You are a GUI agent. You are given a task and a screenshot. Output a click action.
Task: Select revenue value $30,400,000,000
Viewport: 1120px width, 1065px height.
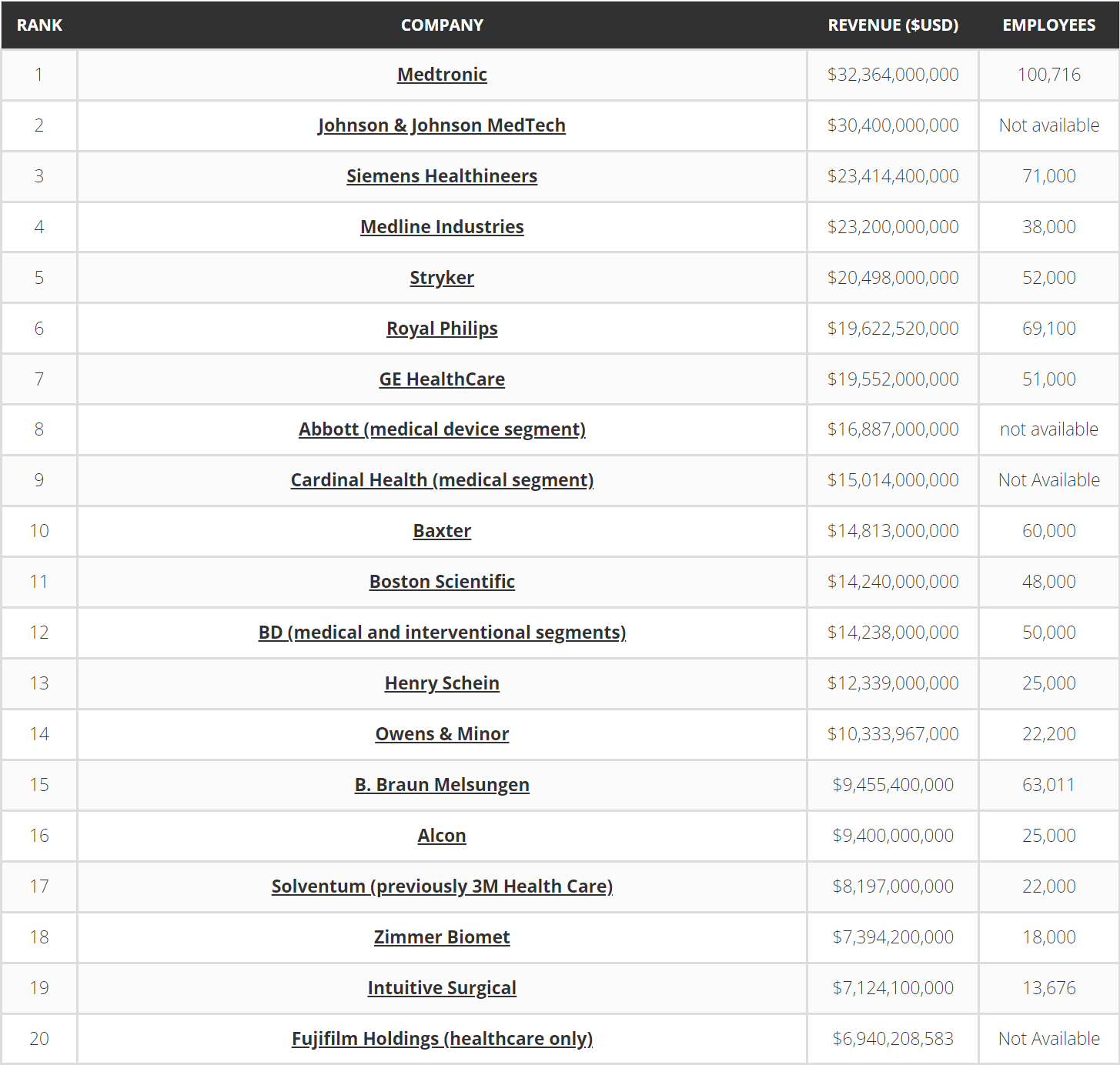tap(893, 125)
